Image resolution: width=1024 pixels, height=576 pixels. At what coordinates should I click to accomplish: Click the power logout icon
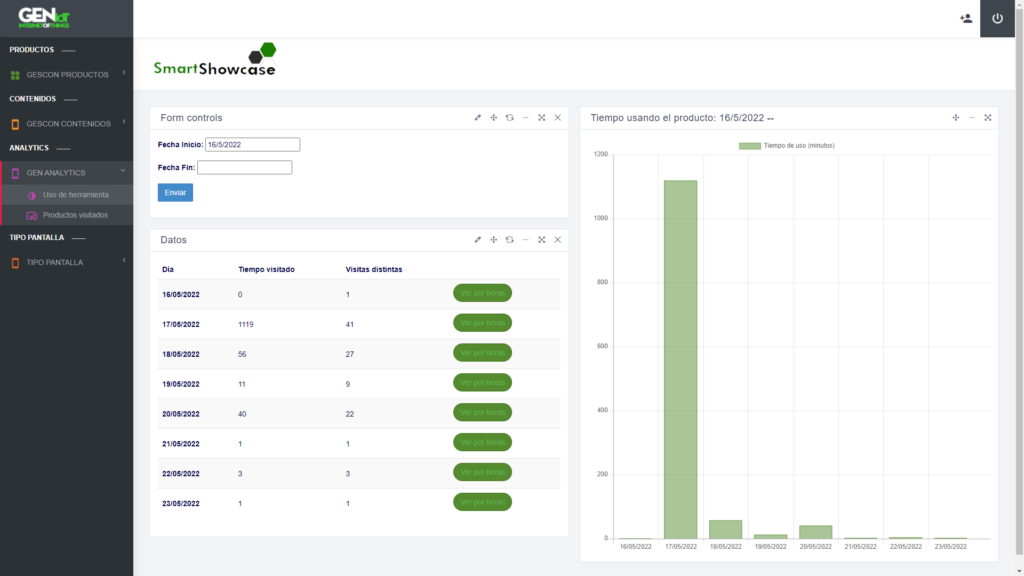coord(997,18)
